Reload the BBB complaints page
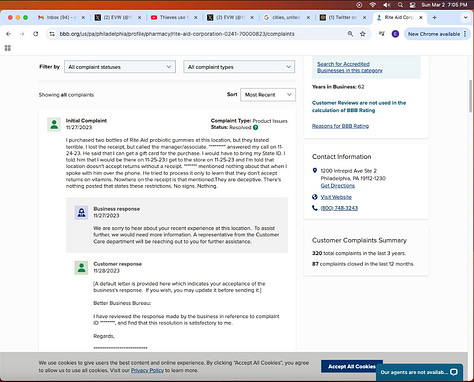 (36, 34)
